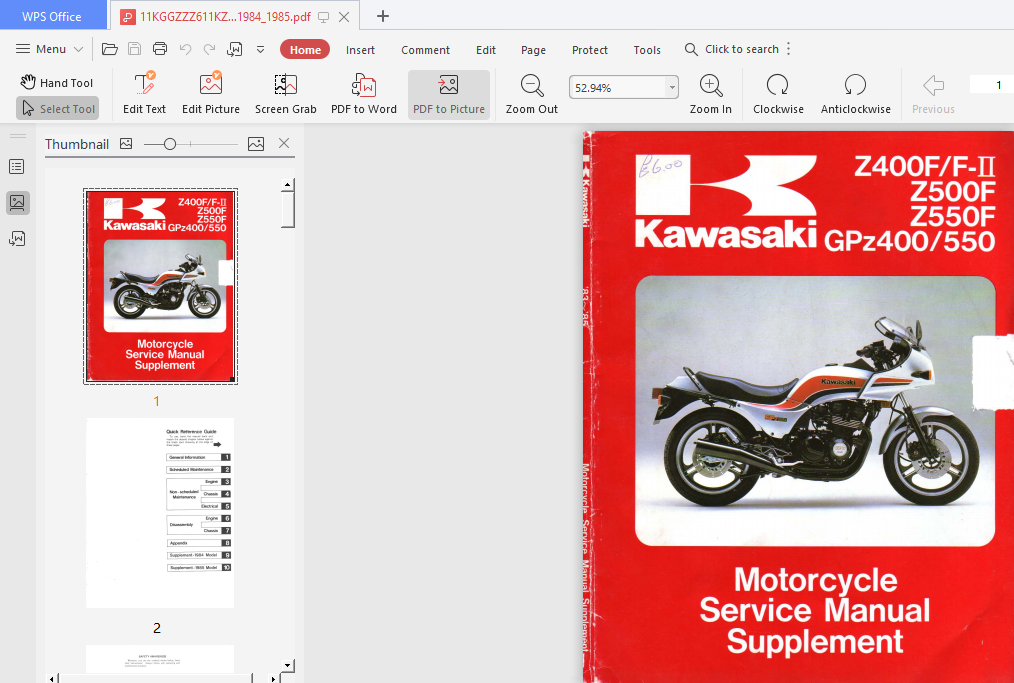Viewport: 1014px width, 683px height.
Task: Open a new tab with plus button
Action: (383, 16)
